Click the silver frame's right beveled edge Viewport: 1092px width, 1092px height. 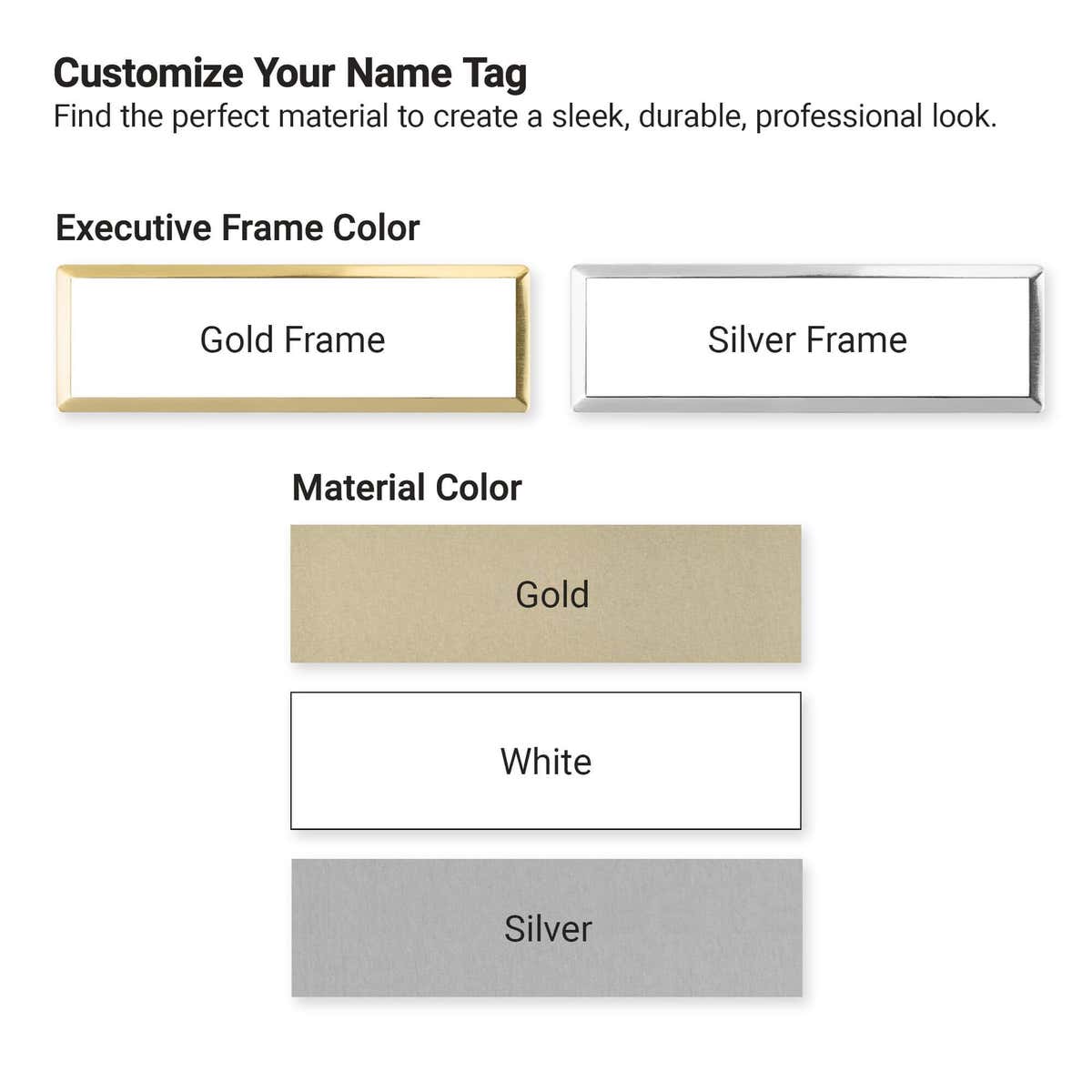point(1036,339)
